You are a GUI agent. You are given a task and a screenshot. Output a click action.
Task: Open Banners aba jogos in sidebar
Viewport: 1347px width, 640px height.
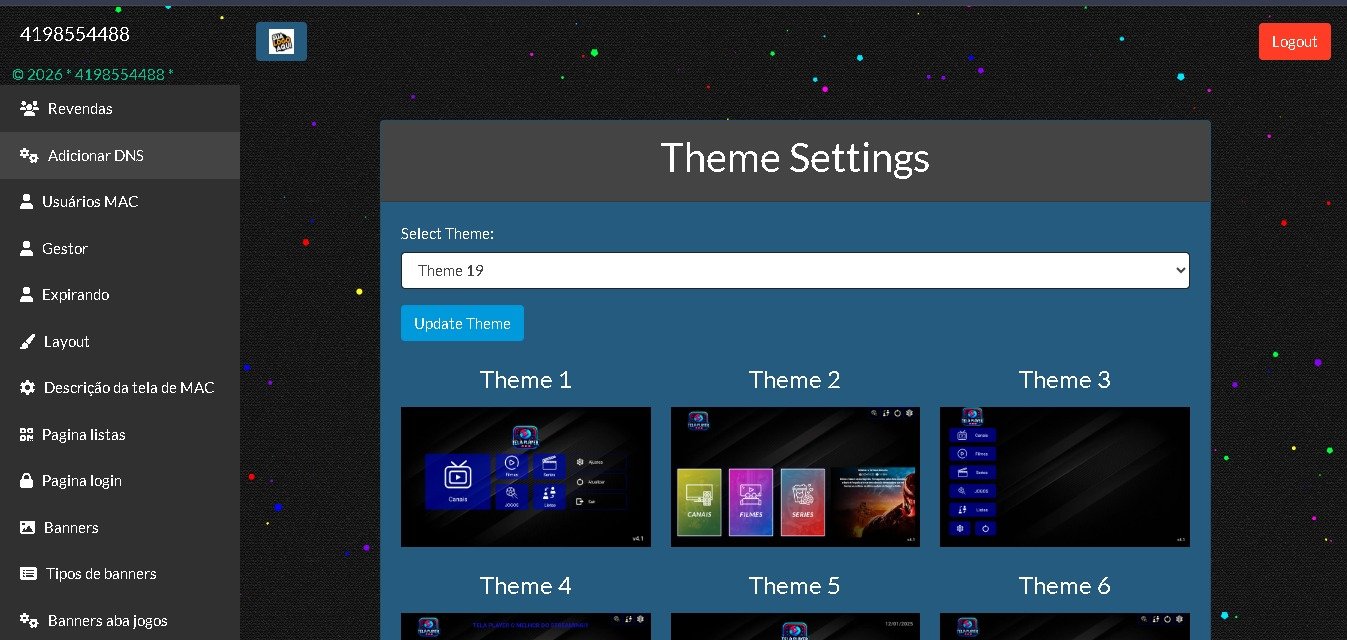click(107, 620)
